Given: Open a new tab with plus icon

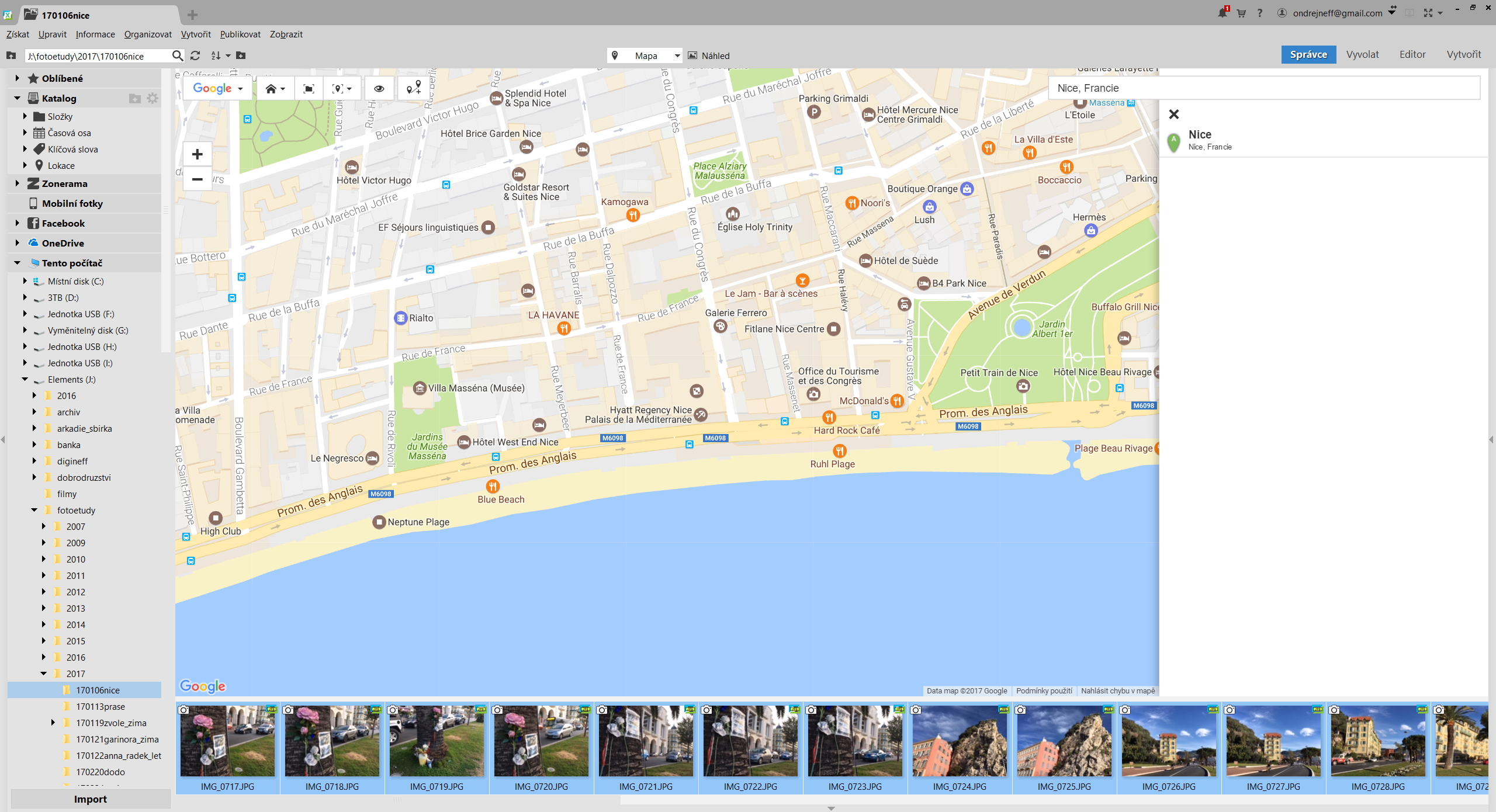Looking at the screenshot, I should (x=192, y=15).
